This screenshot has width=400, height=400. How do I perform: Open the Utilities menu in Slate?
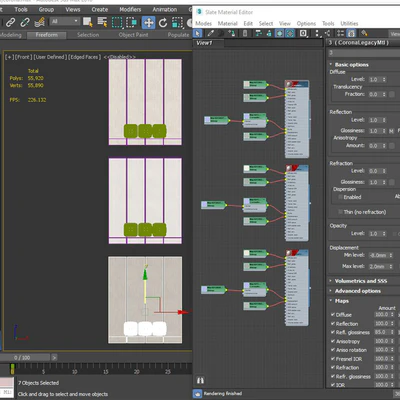349,23
